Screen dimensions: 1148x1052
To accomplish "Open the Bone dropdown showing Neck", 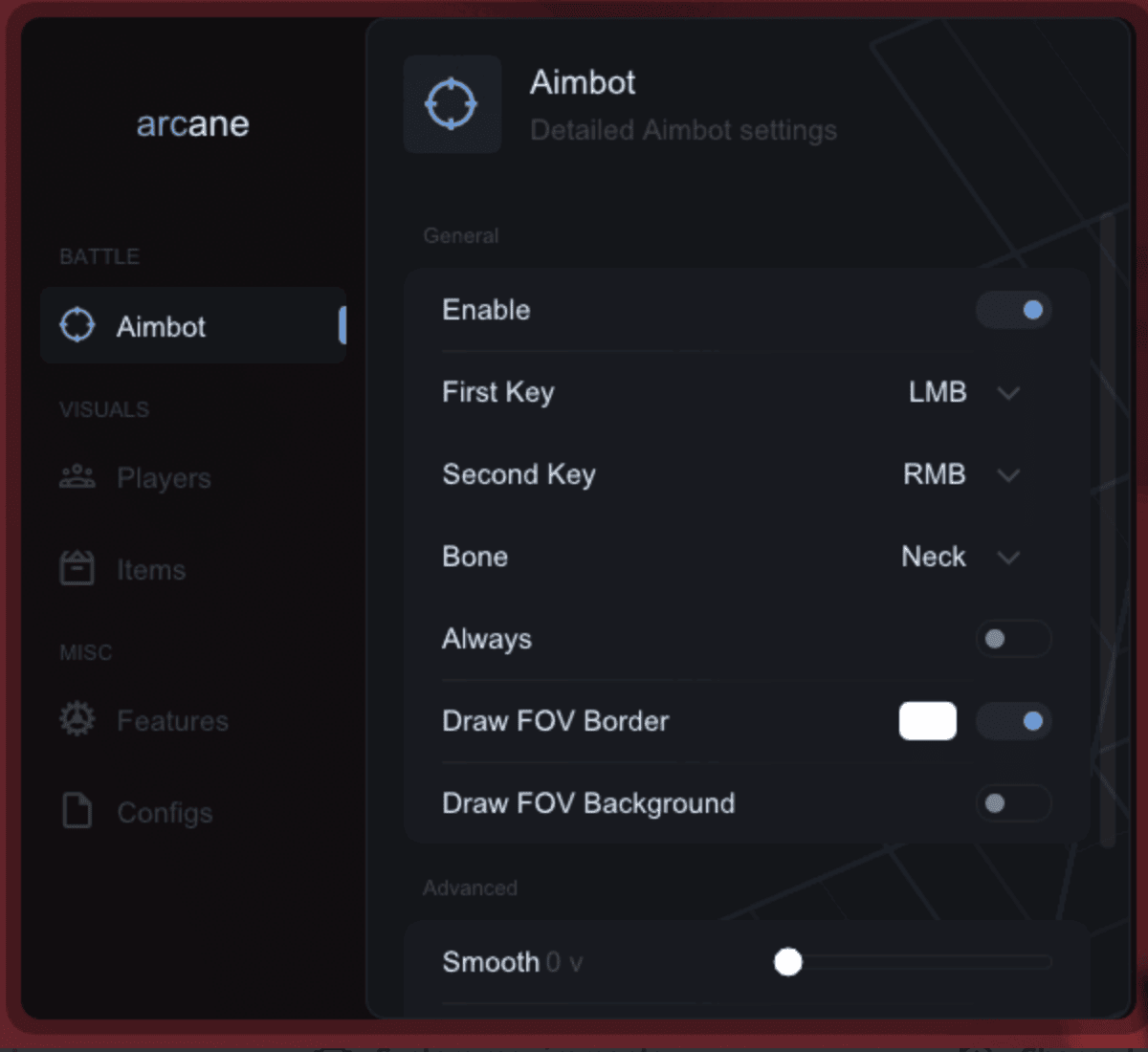I will [960, 557].
